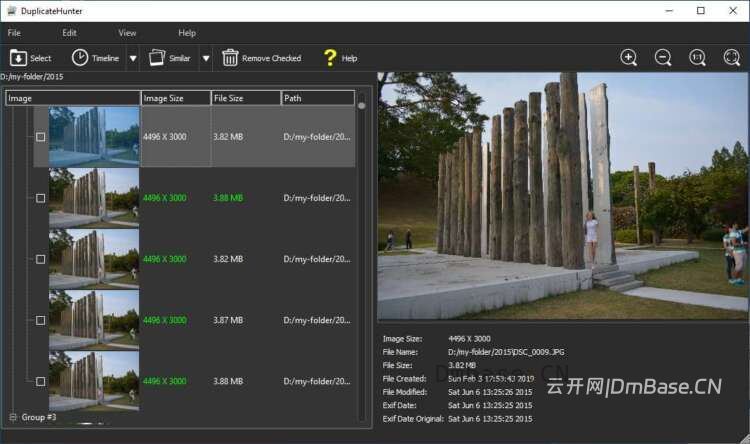The height and width of the screenshot is (444, 750).
Task: Open Help via yellow question mark
Action: tap(330, 58)
